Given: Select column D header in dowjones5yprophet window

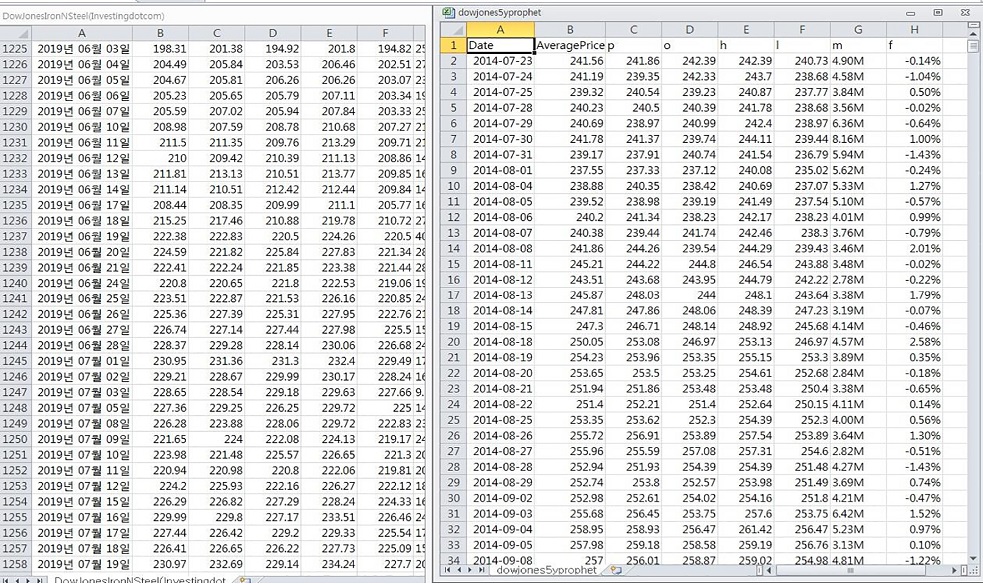Looking at the screenshot, I should coord(690,29).
